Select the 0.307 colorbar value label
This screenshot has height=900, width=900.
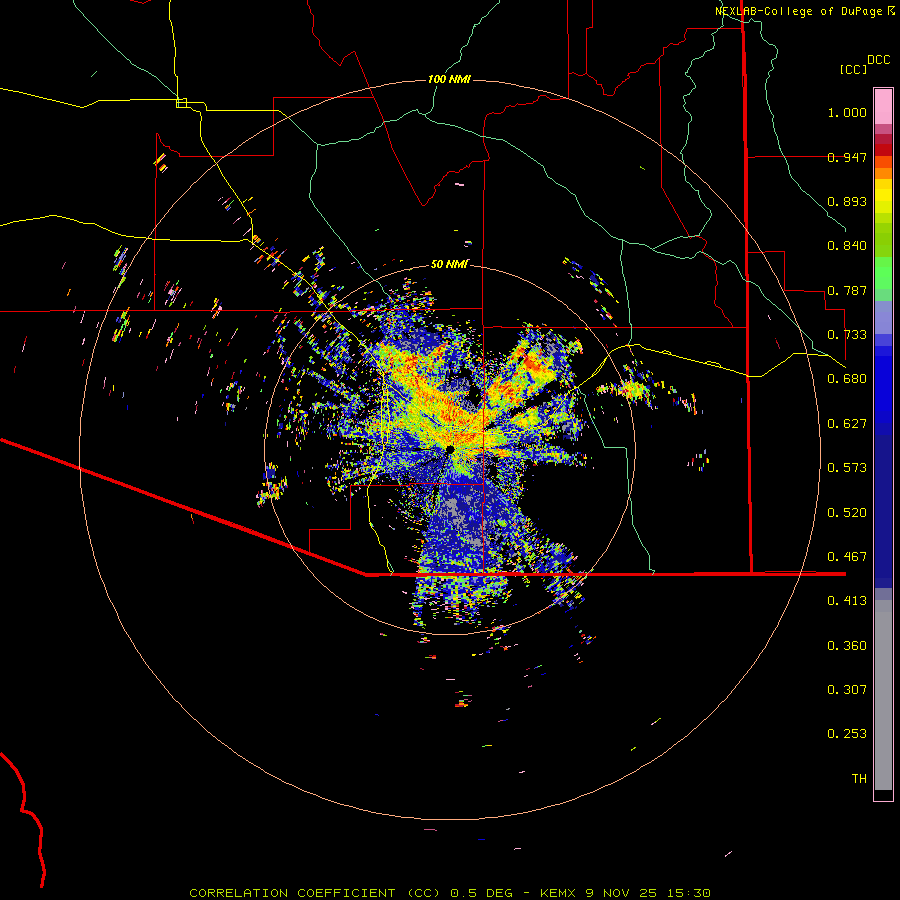click(x=847, y=690)
